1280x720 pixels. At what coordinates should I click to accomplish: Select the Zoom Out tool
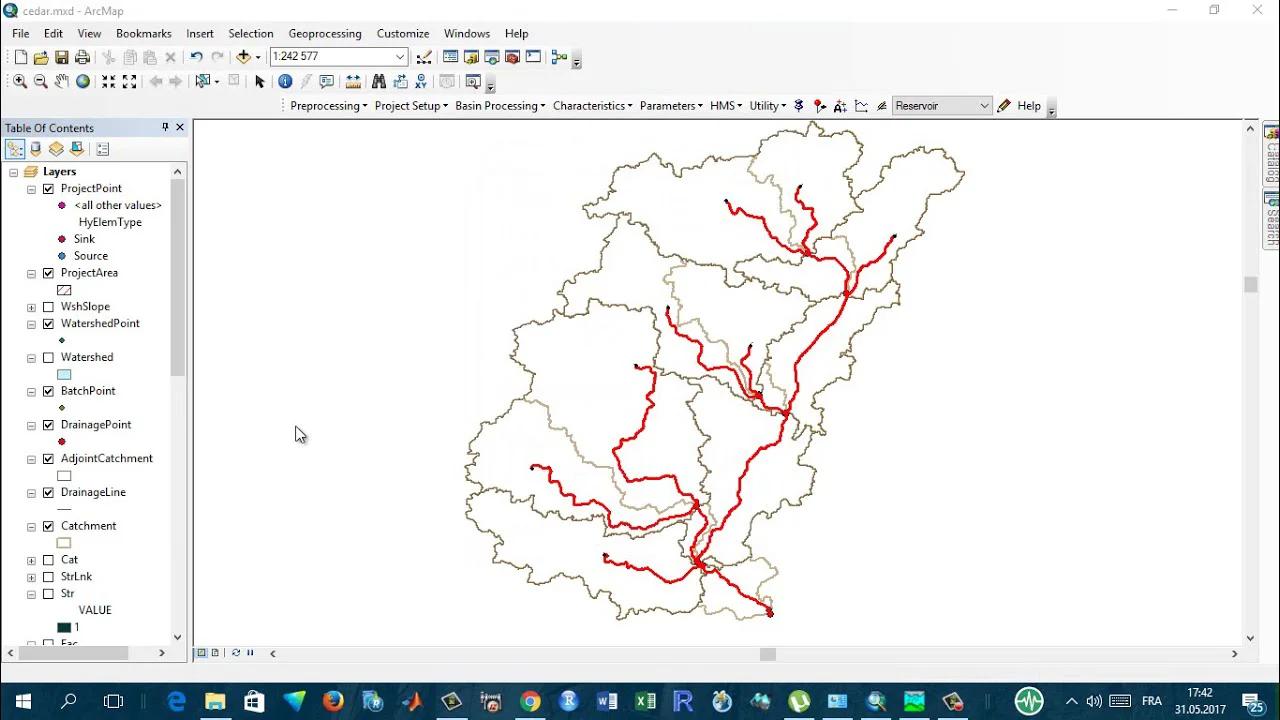[41, 82]
